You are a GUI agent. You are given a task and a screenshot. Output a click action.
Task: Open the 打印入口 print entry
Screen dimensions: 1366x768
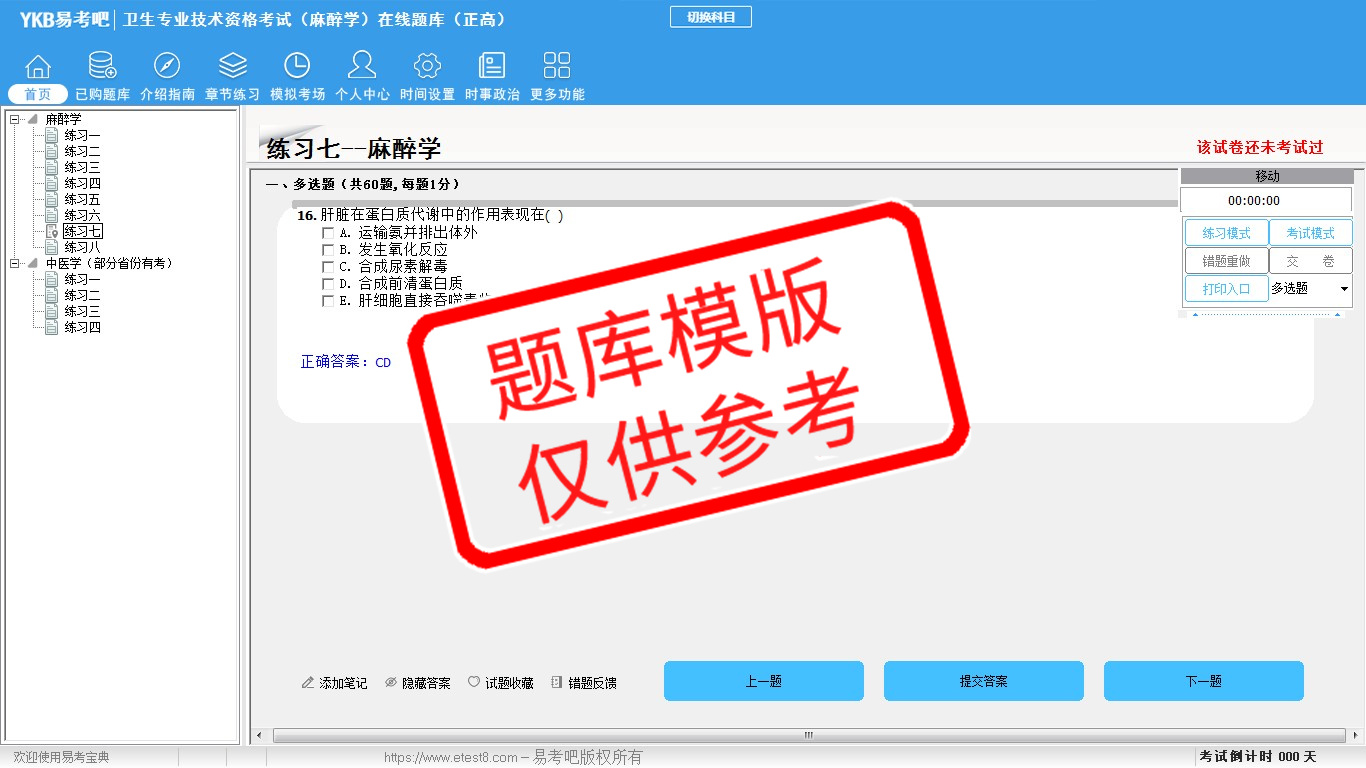pos(1226,289)
